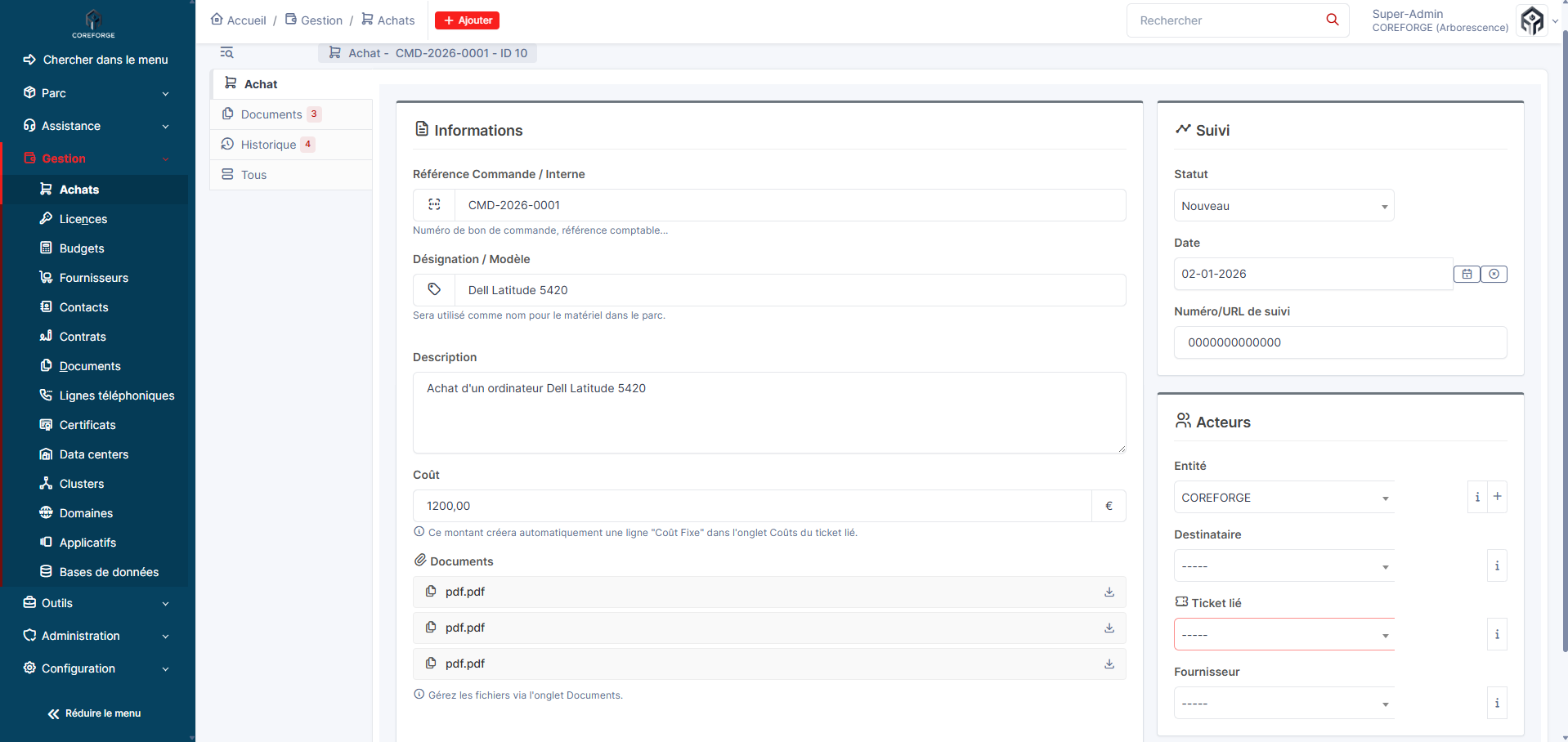
Task: Click the search magnifier icon
Action: tap(1332, 20)
